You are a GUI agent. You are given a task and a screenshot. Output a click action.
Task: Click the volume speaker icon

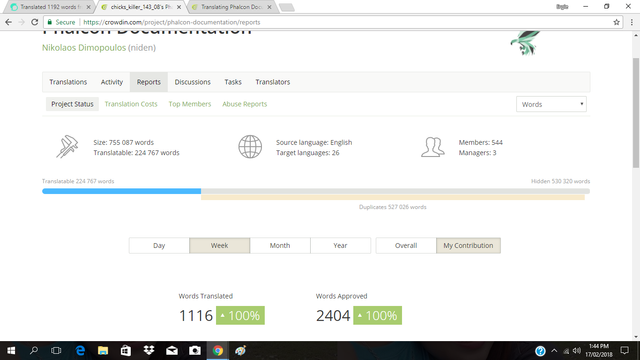coord(577,351)
